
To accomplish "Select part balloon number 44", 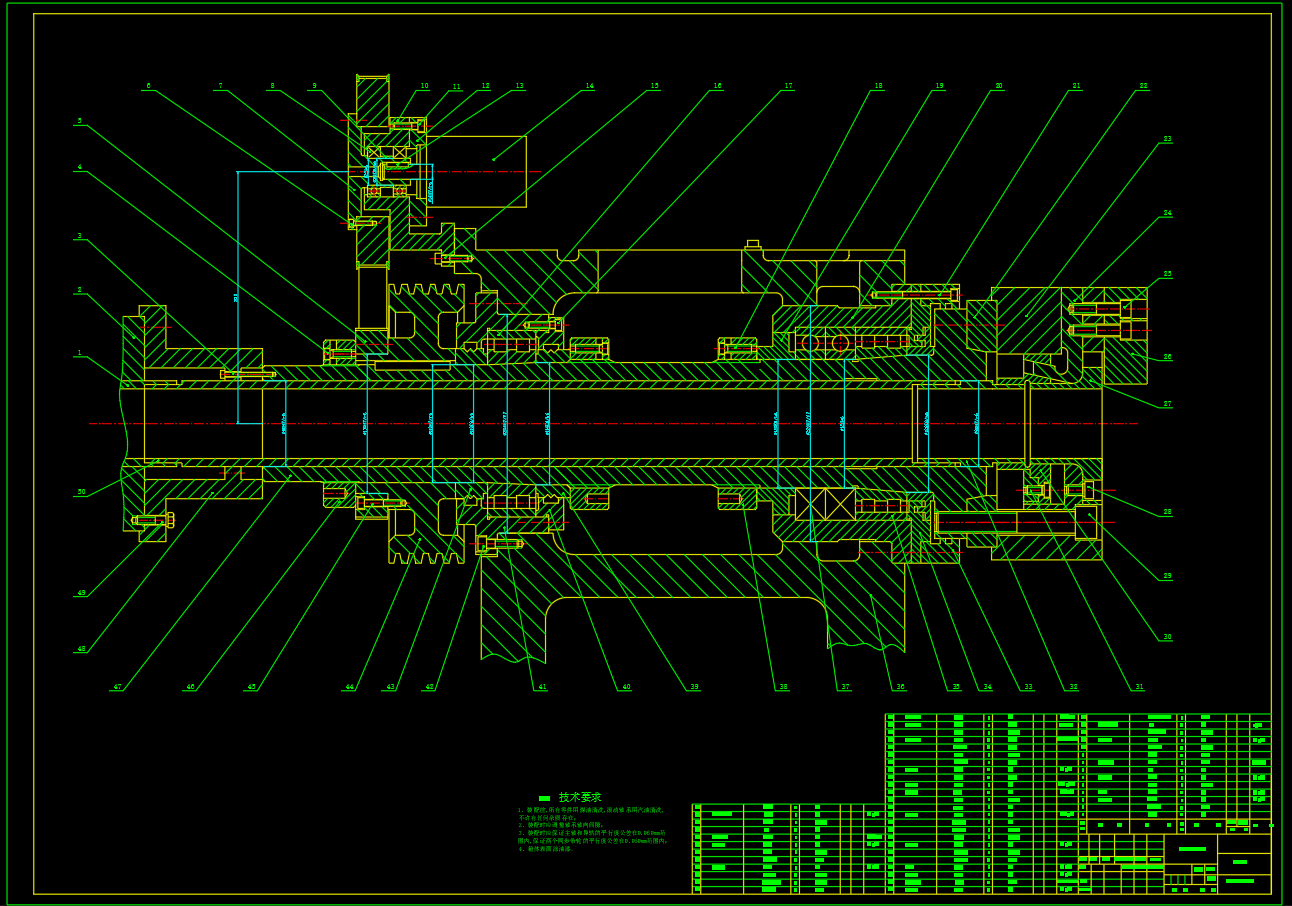I will (349, 687).
